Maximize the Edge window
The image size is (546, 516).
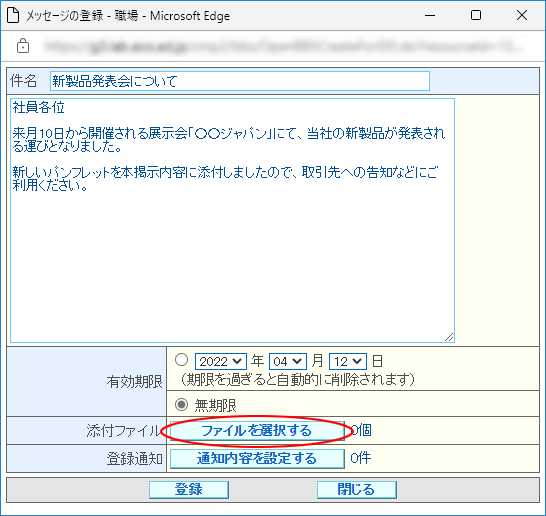(x=476, y=15)
